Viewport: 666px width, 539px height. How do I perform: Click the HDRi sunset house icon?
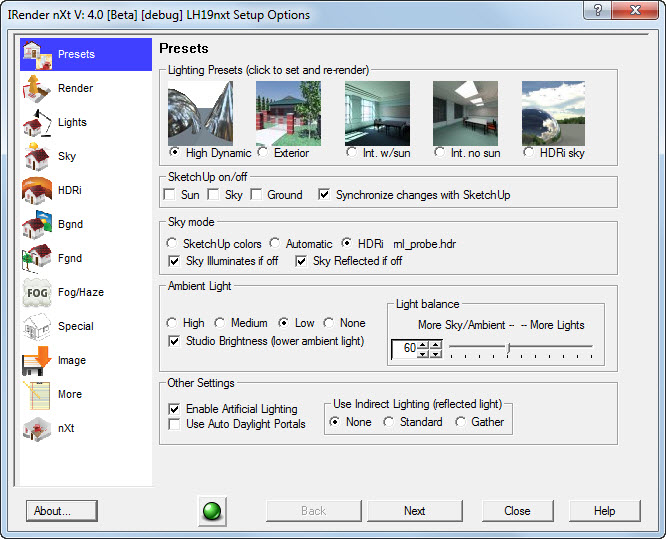click(x=37, y=191)
